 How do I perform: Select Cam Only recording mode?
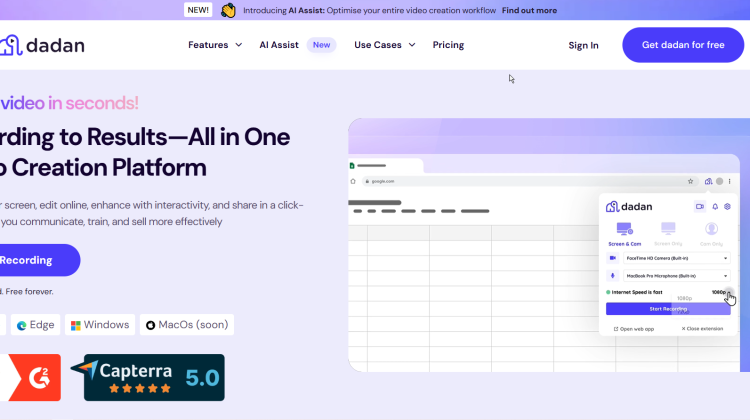711,234
